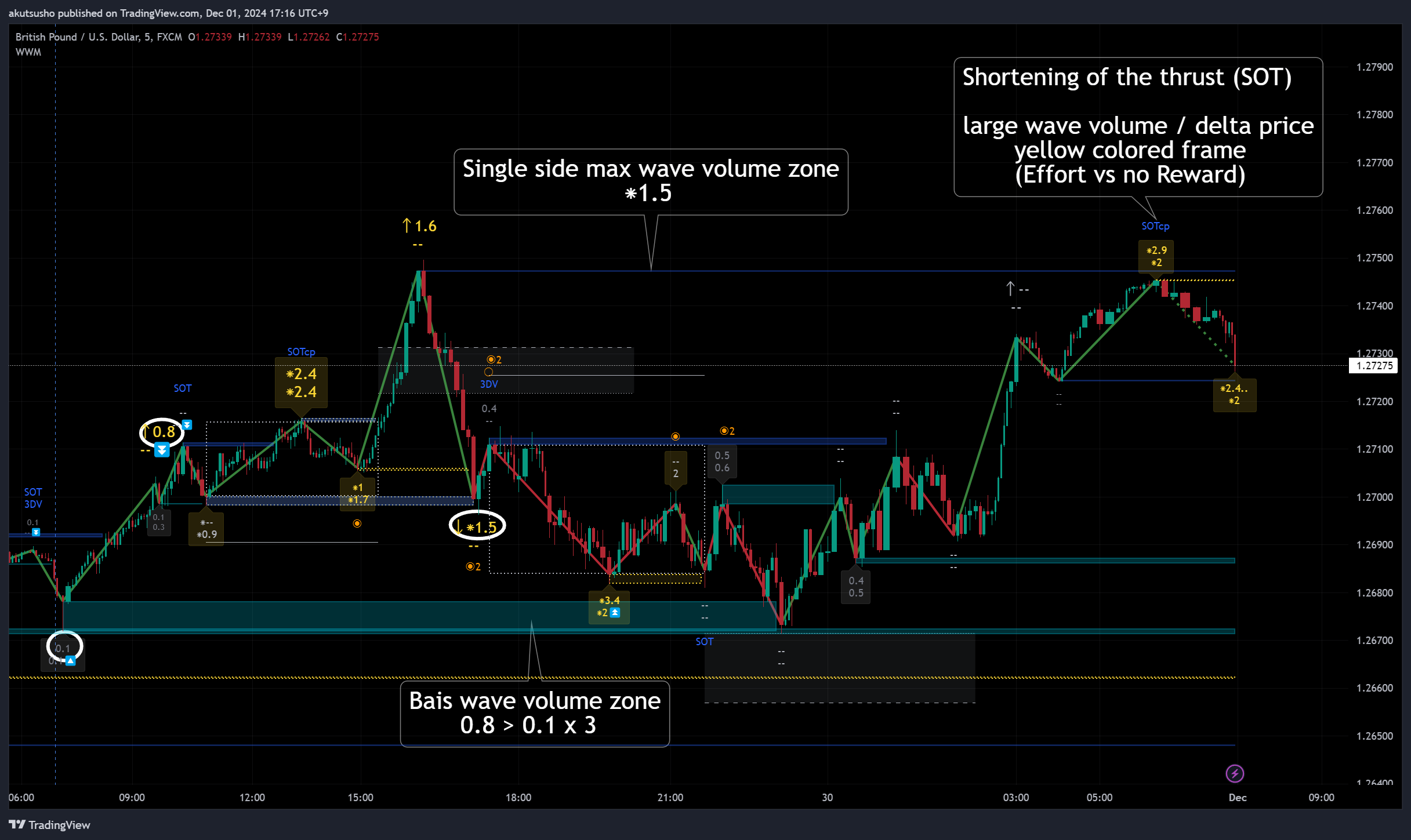Click the yellow *2.4 *2.4 label box
The height and width of the screenshot is (840, 1411).
pos(301,383)
